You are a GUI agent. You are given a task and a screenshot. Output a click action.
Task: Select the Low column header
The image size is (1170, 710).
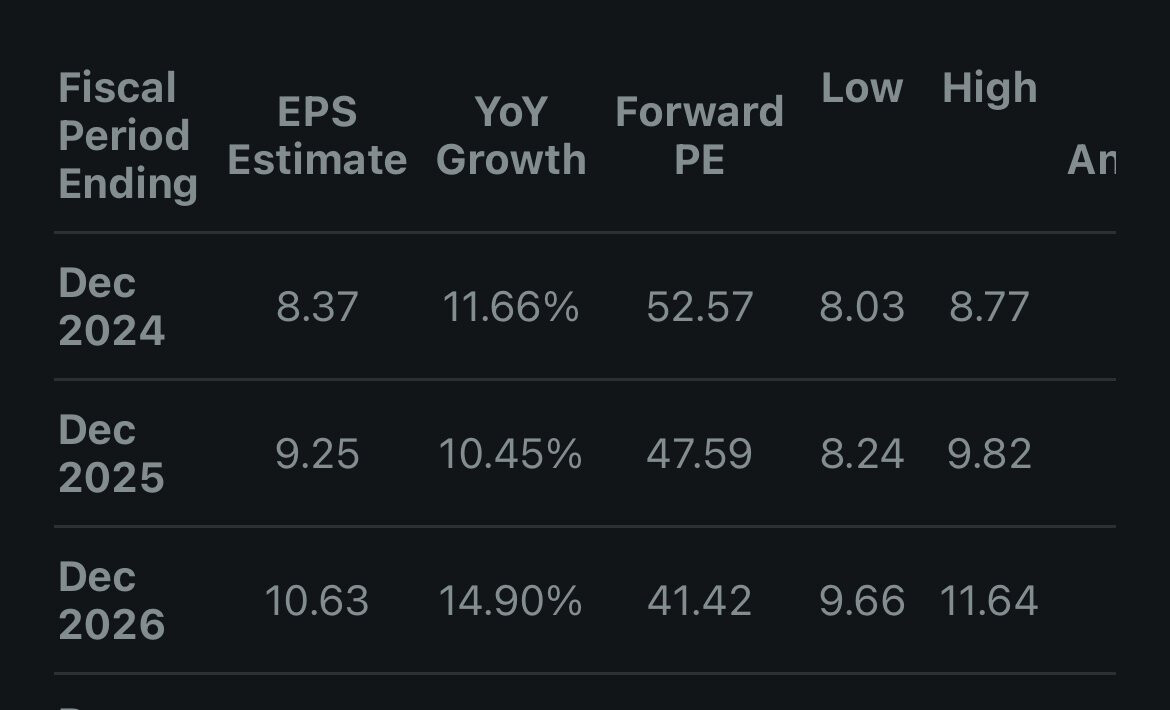click(x=862, y=89)
